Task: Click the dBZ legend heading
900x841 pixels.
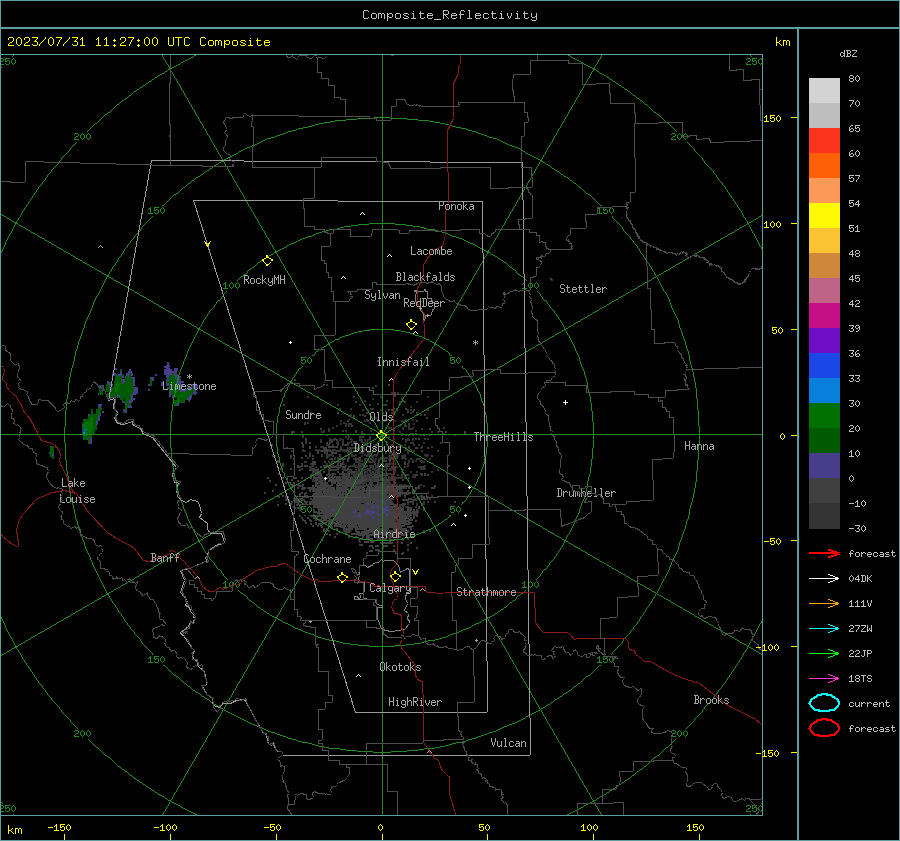Action: [848, 54]
